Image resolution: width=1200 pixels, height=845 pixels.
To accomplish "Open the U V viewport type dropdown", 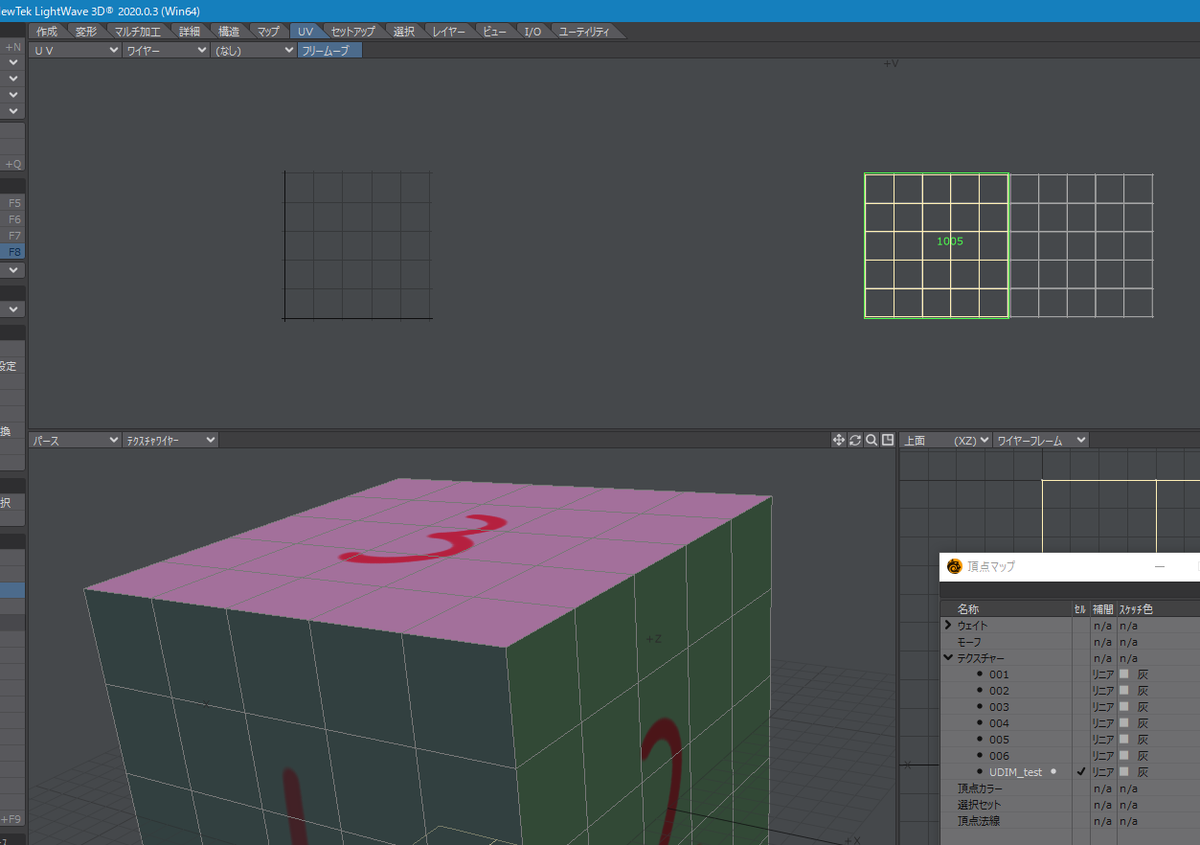I will pos(76,50).
